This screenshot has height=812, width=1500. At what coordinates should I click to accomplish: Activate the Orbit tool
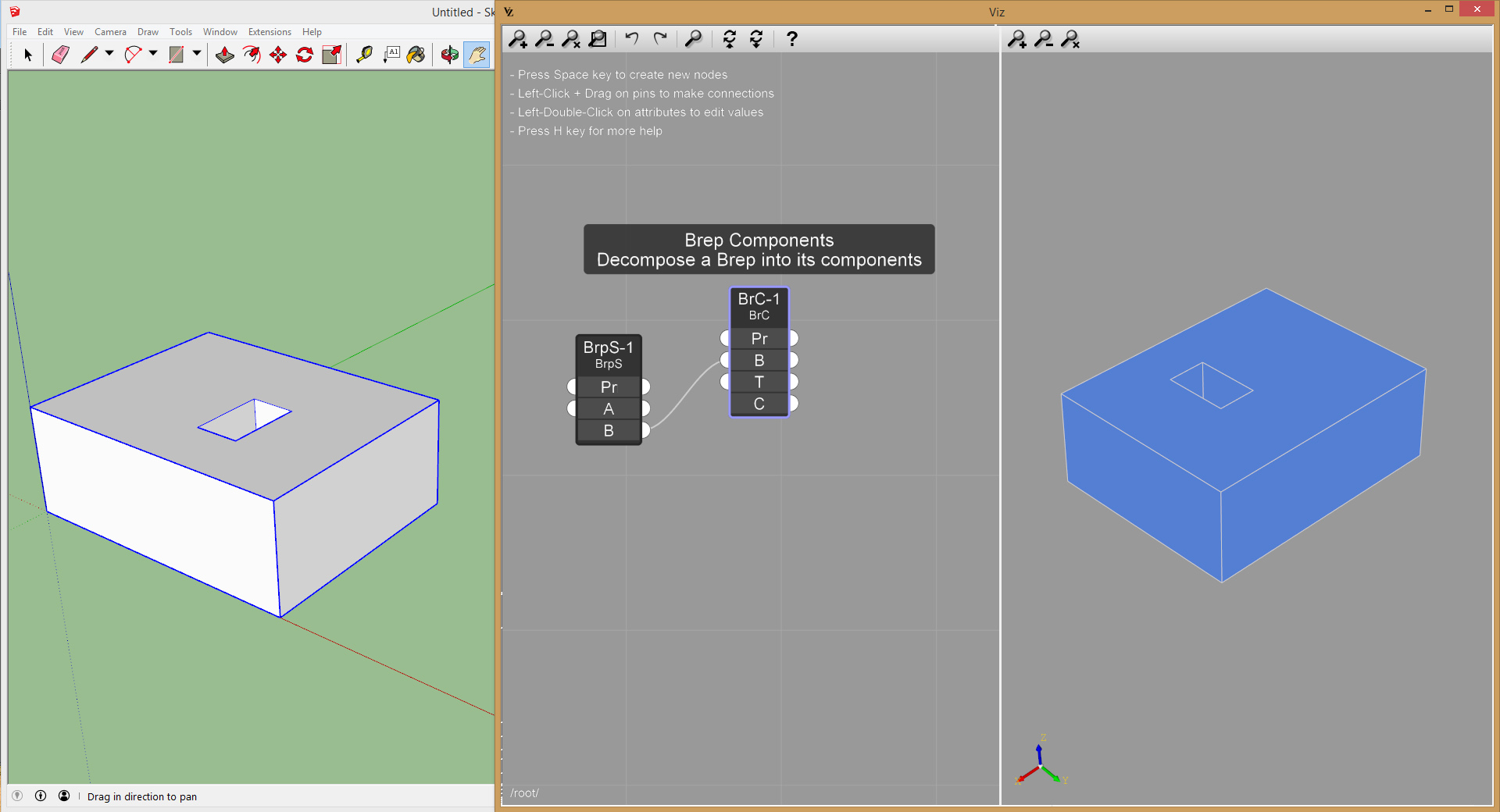449,55
